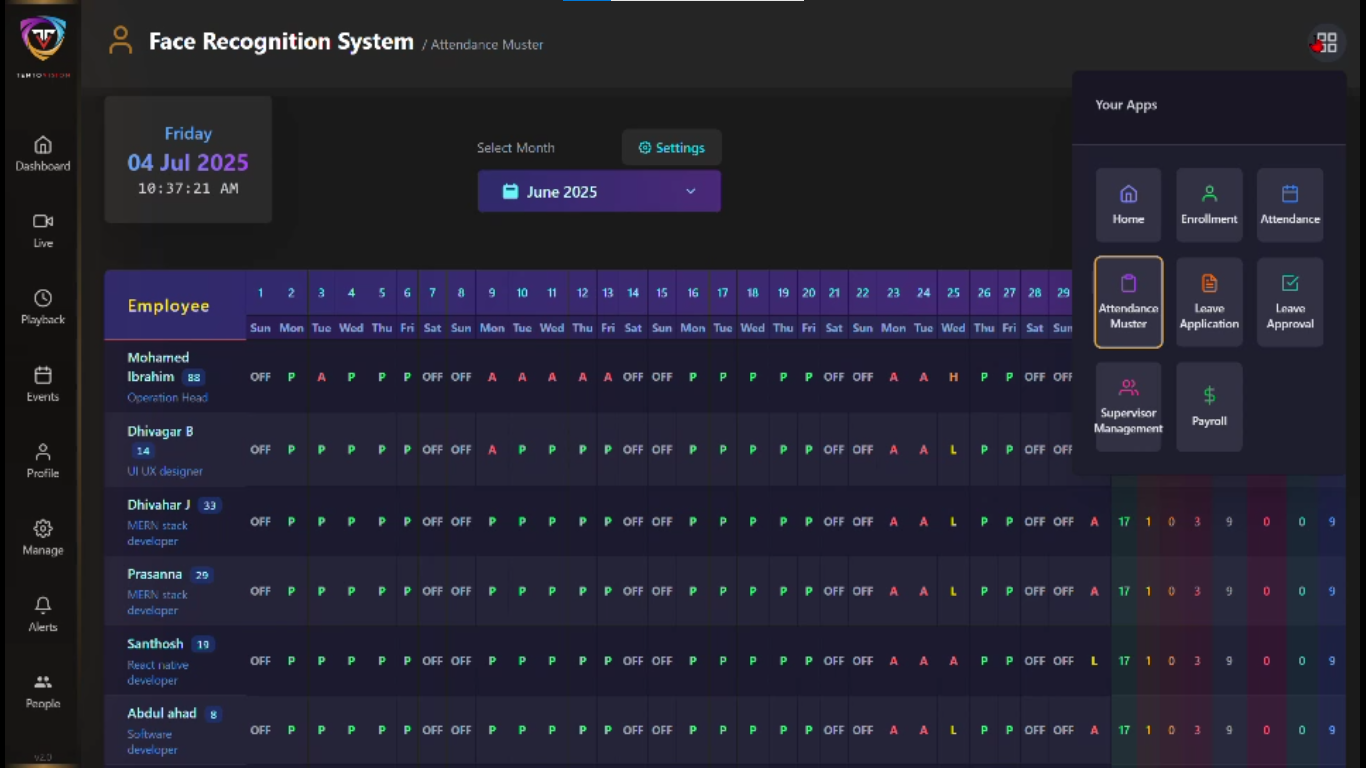Go to Playback in sidebar

point(43,307)
